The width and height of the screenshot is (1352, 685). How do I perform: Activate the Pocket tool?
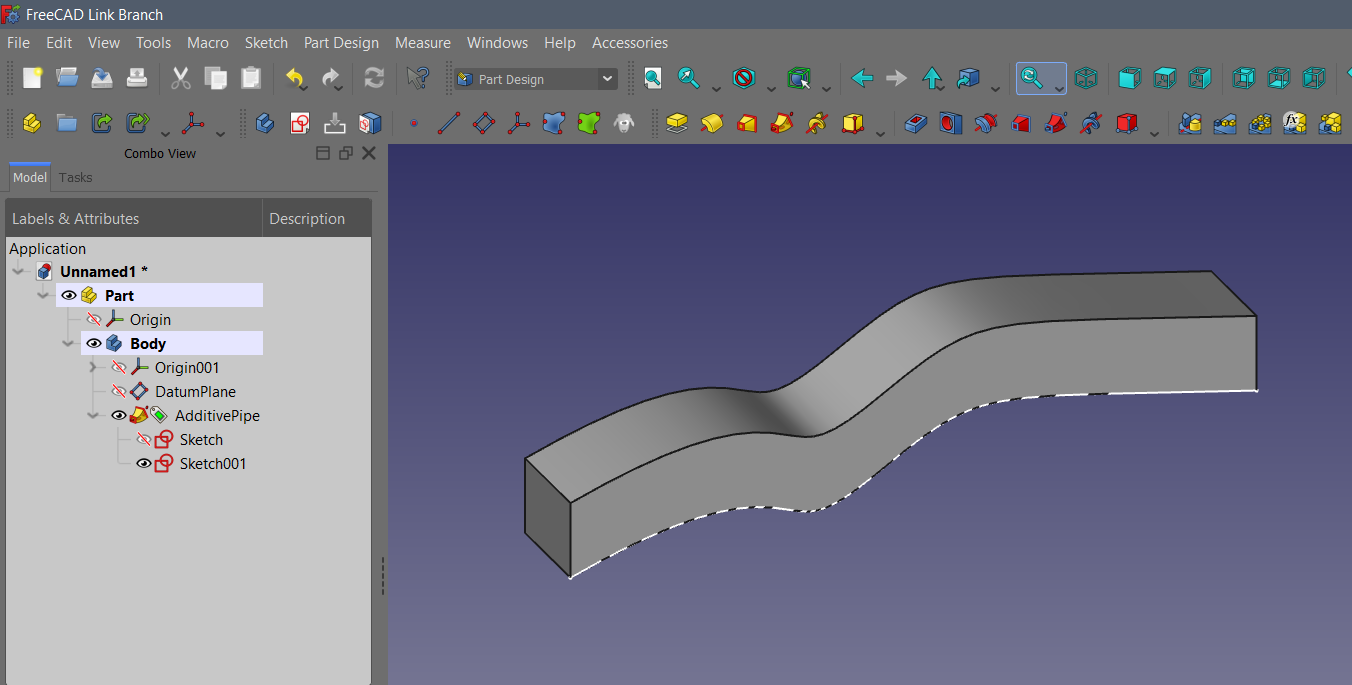click(x=916, y=122)
